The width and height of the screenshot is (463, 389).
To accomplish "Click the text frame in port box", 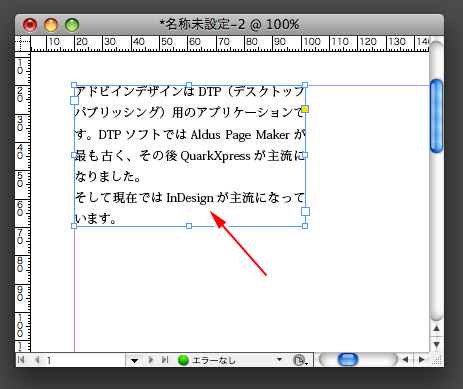I will 74,100.
